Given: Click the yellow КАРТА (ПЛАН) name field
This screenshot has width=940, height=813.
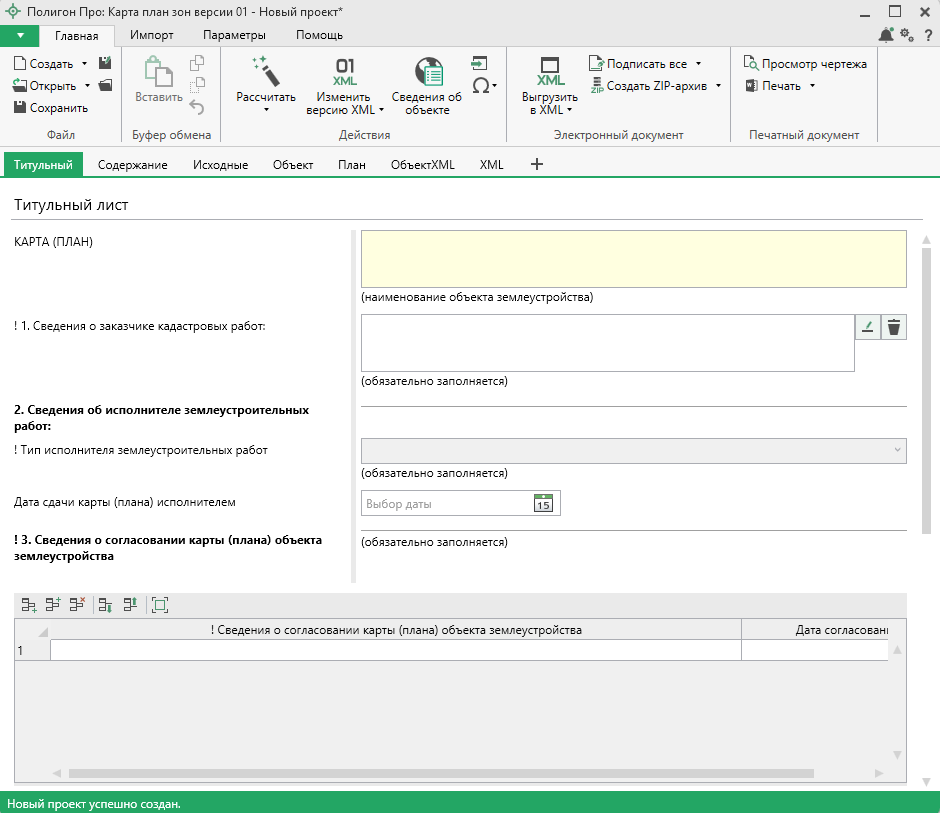Looking at the screenshot, I should (x=633, y=259).
